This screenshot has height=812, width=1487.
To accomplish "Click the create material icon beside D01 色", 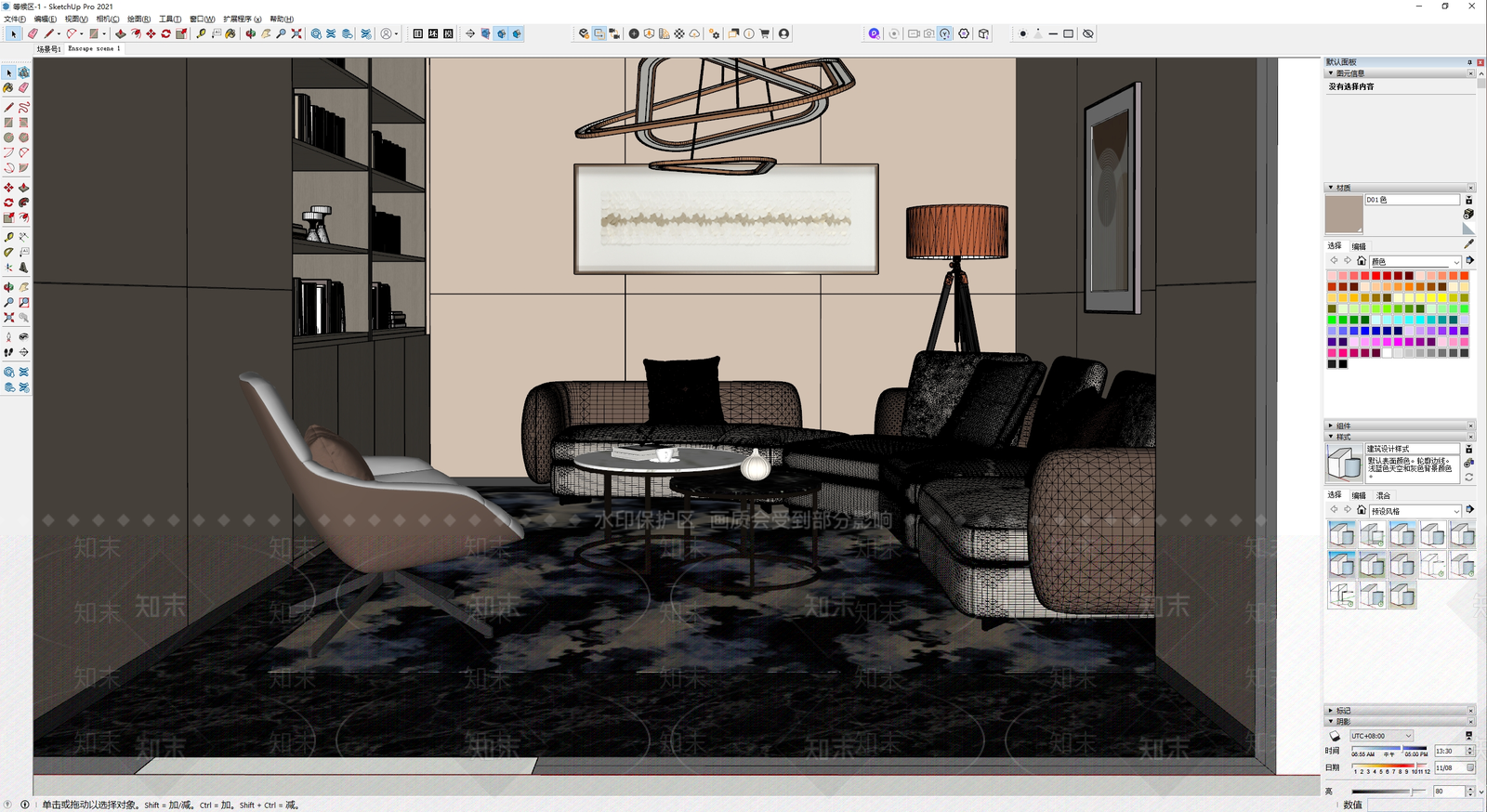I will [x=1468, y=214].
